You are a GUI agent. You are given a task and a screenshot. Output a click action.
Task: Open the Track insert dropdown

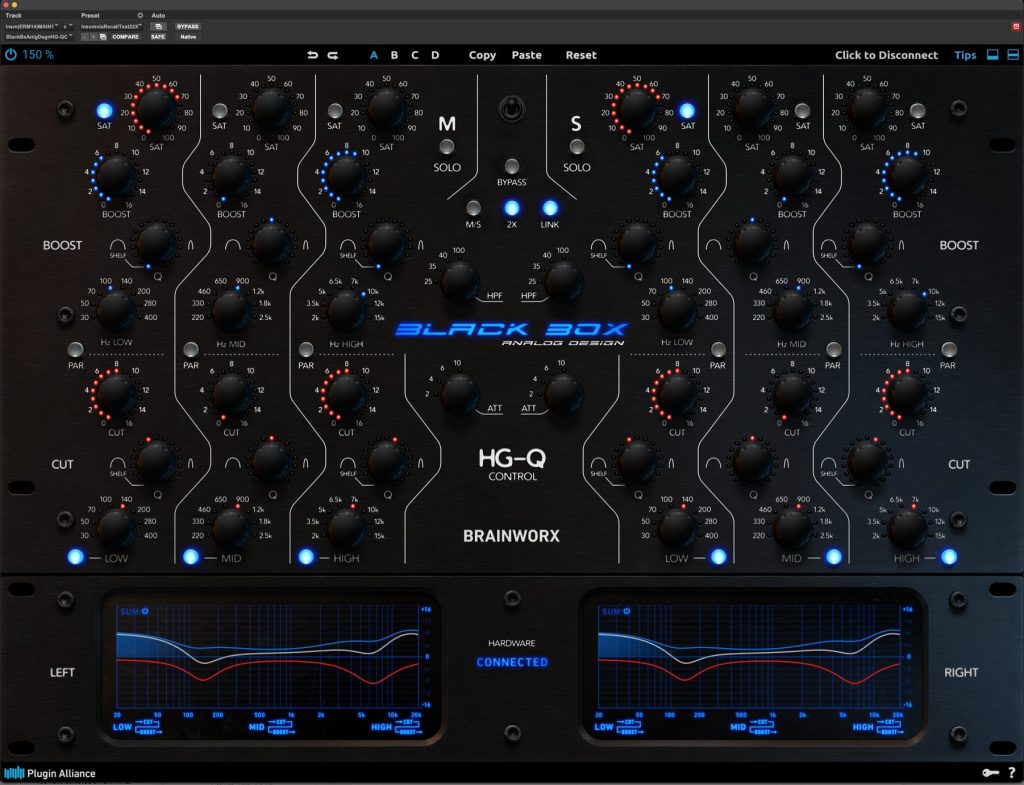pos(36,26)
